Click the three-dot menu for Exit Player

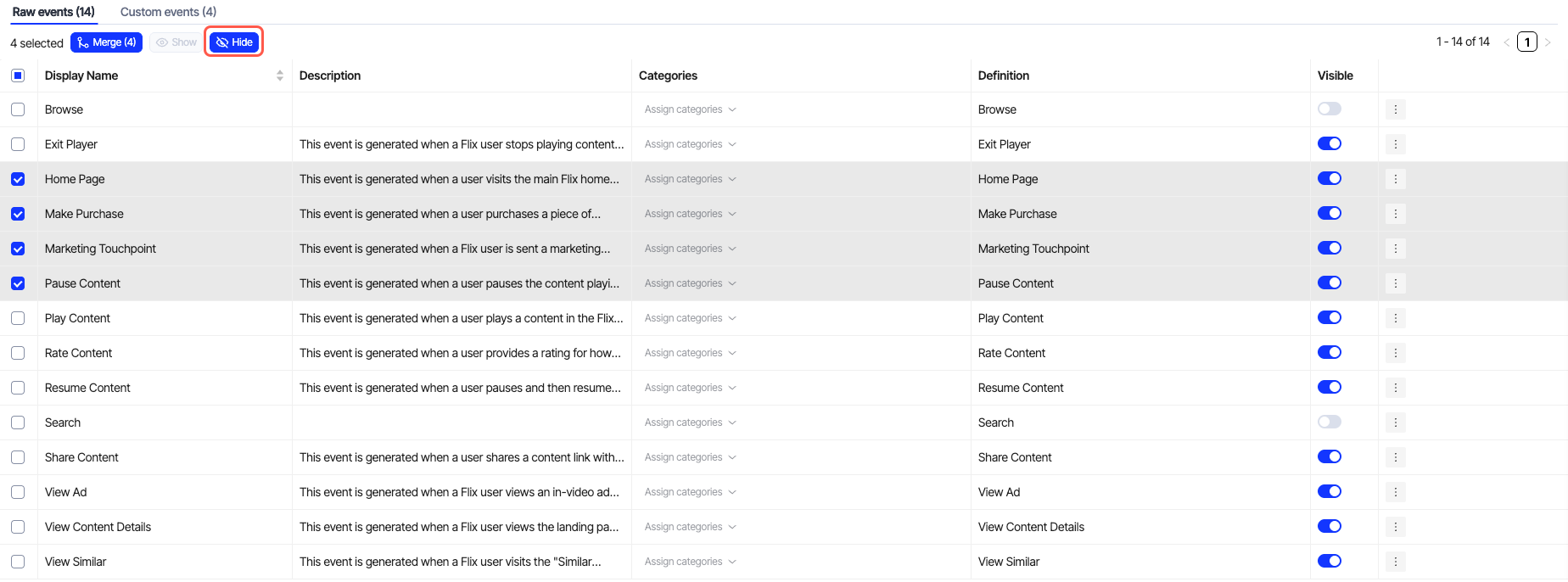point(1395,144)
